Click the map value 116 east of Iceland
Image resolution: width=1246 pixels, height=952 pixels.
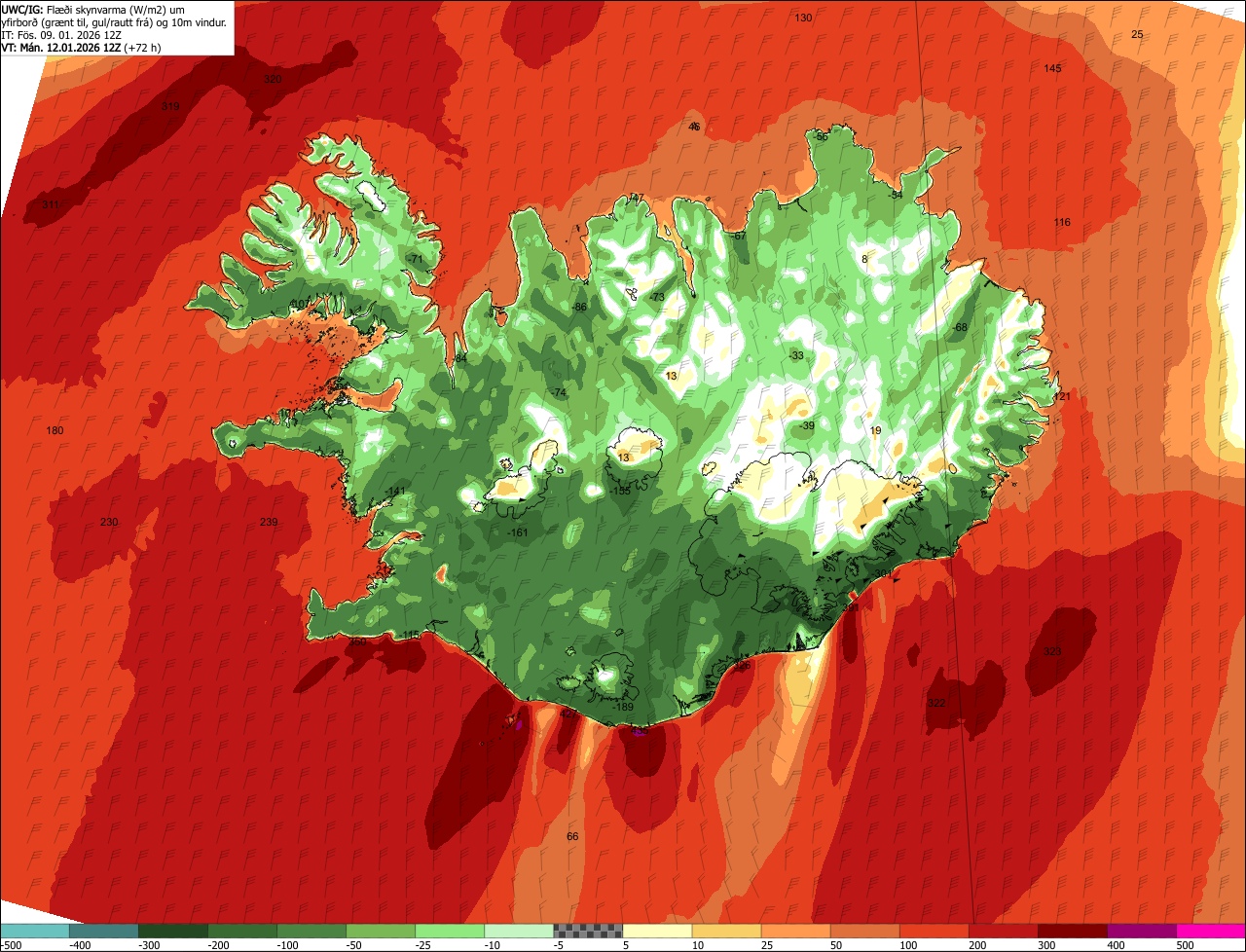coord(1062,223)
